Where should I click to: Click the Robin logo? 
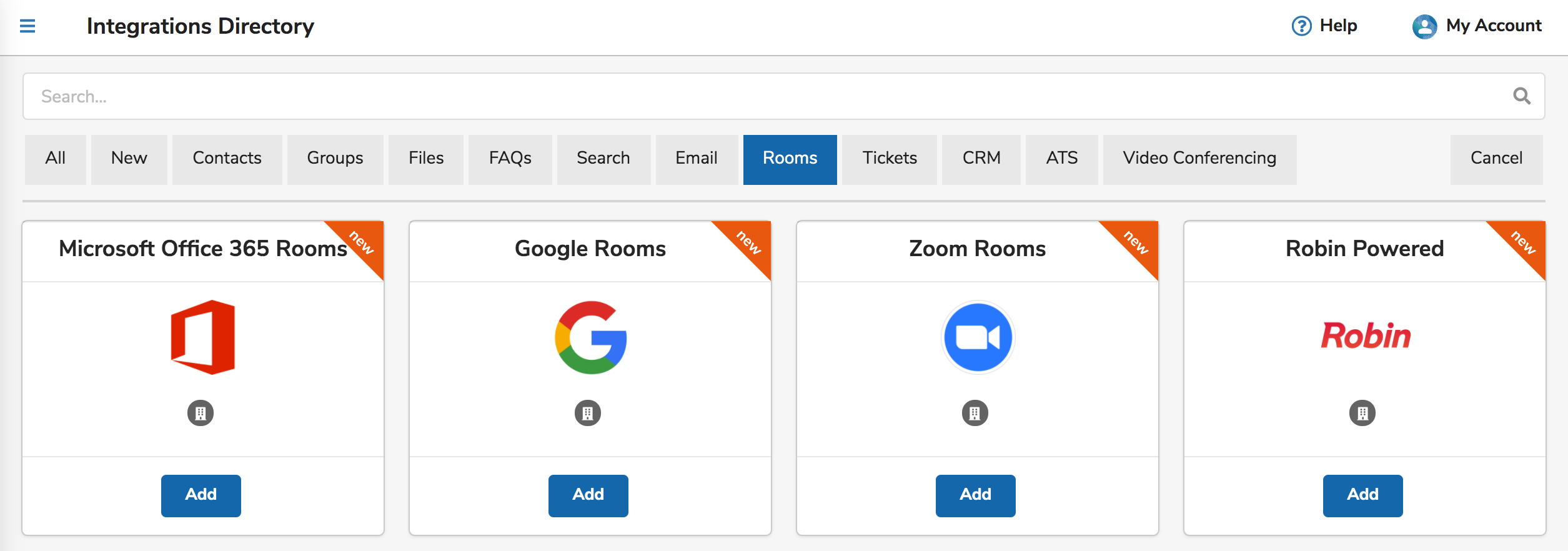click(x=1366, y=336)
